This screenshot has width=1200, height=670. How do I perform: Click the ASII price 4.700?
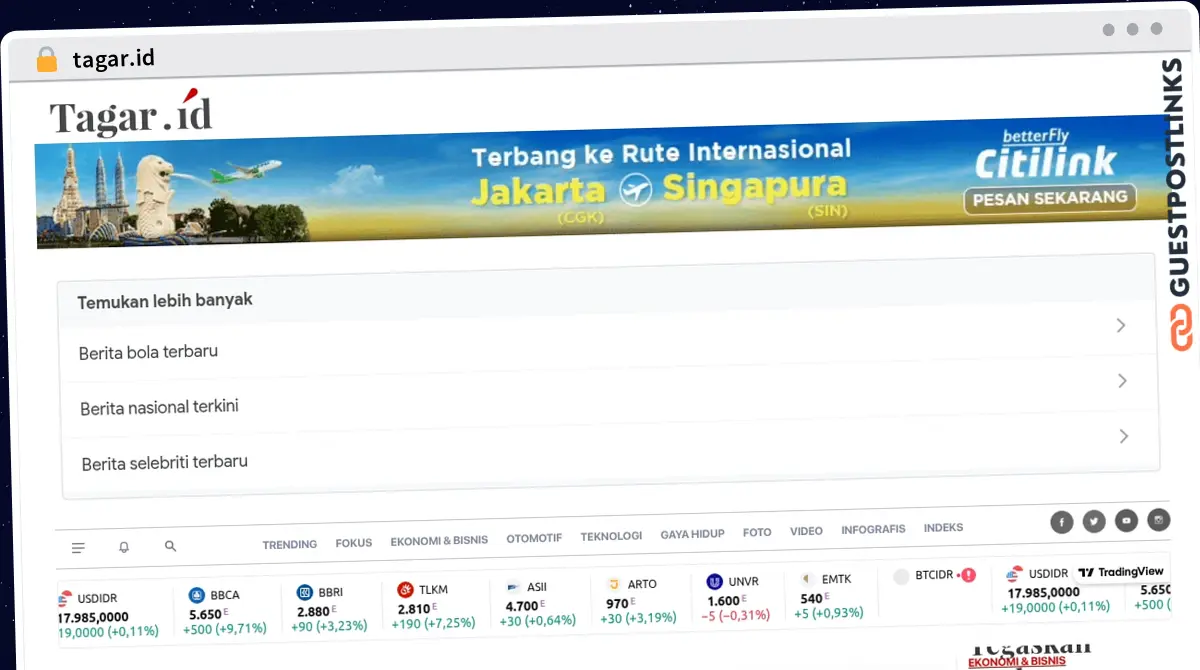pyautogui.click(x=522, y=606)
